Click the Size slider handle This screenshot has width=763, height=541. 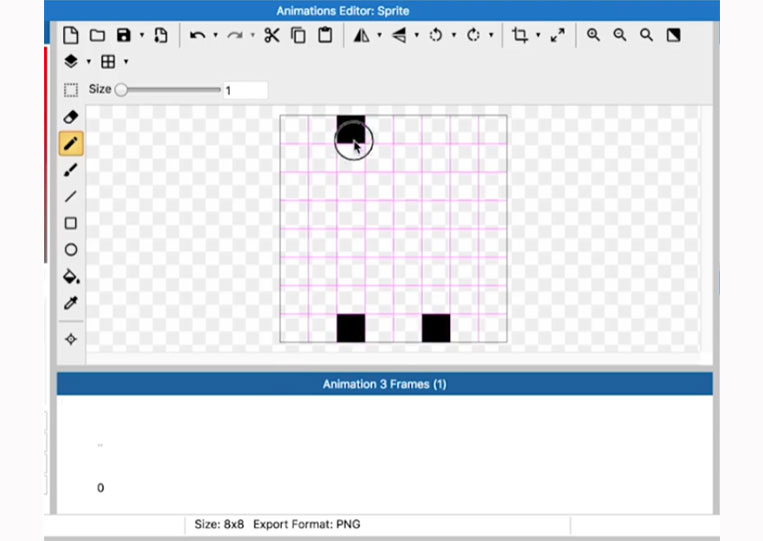pyautogui.click(x=121, y=90)
